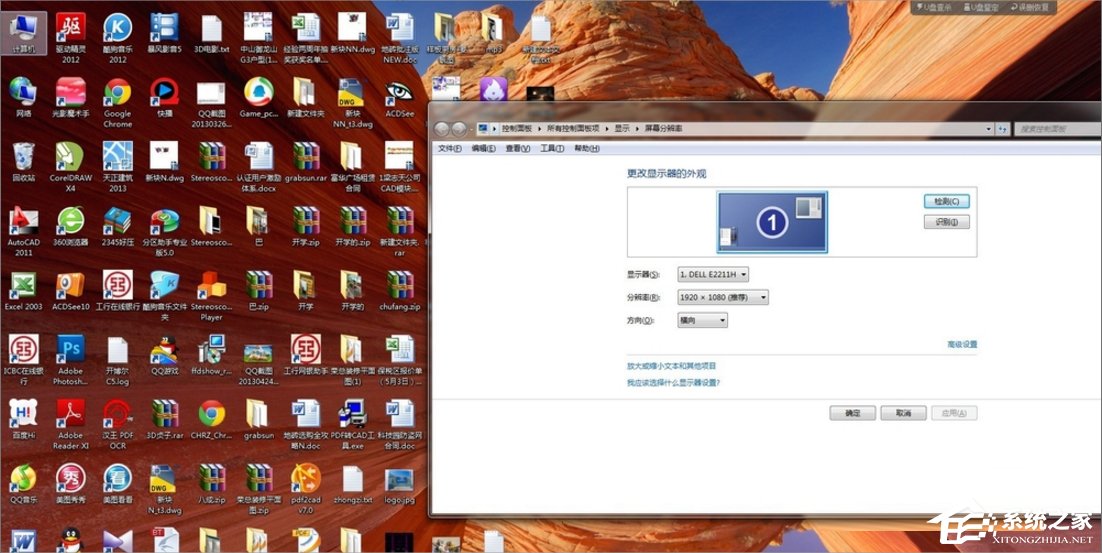The image size is (1102, 553).
Task: Click the Adobe Reader XI icon
Action: click(70, 414)
